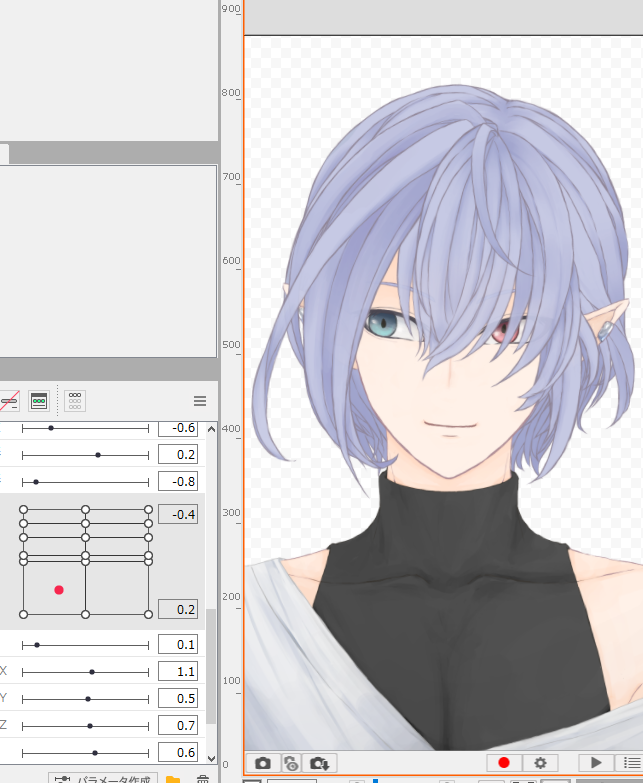Click the 0.5 value field

point(178,699)
